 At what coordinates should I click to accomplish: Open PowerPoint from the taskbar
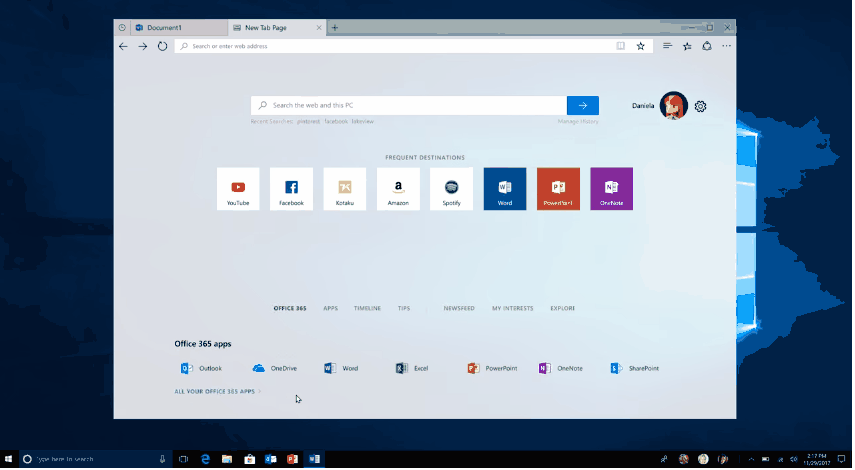click(x=293, y=459)
